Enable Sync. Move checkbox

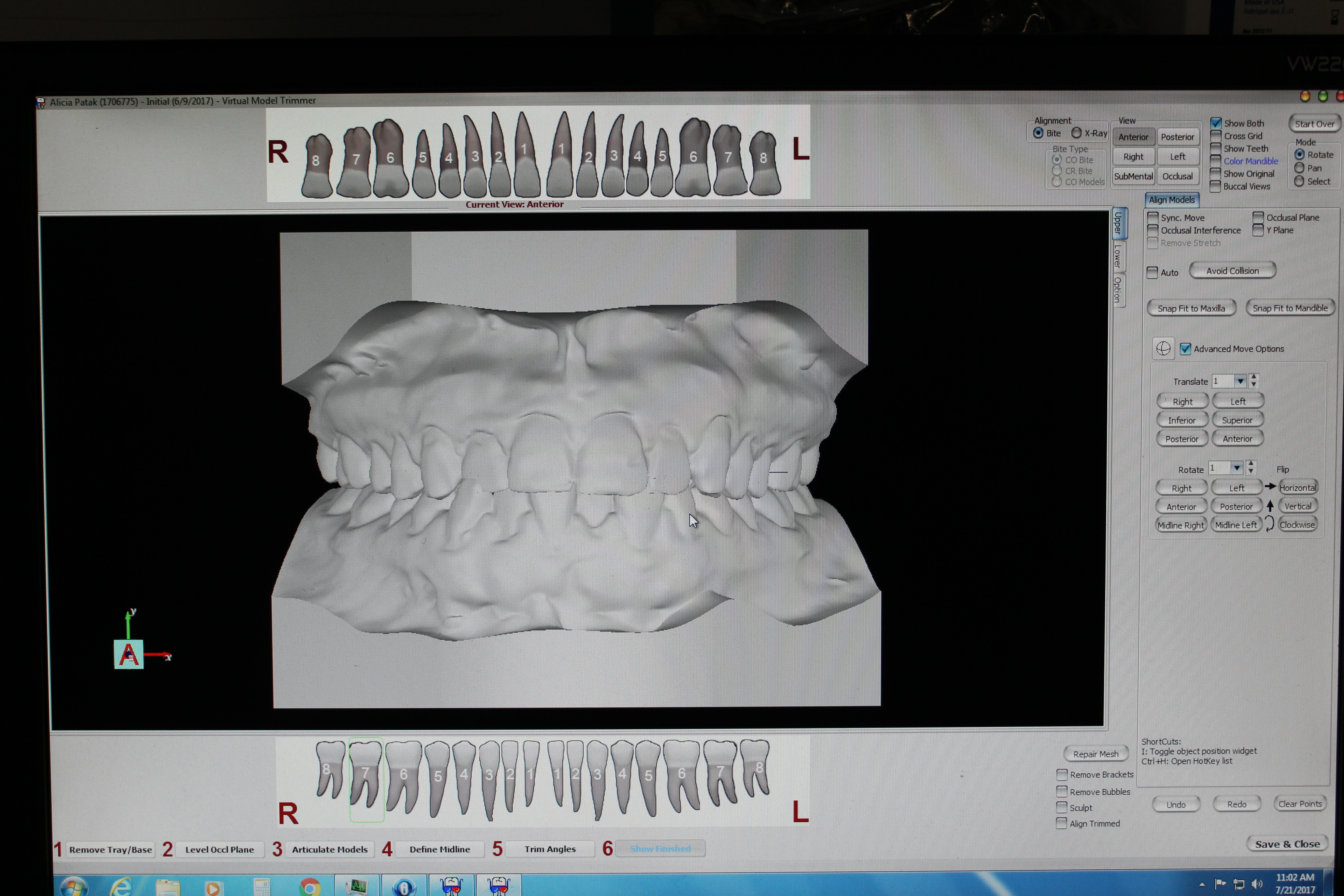tap(1153, 218)
